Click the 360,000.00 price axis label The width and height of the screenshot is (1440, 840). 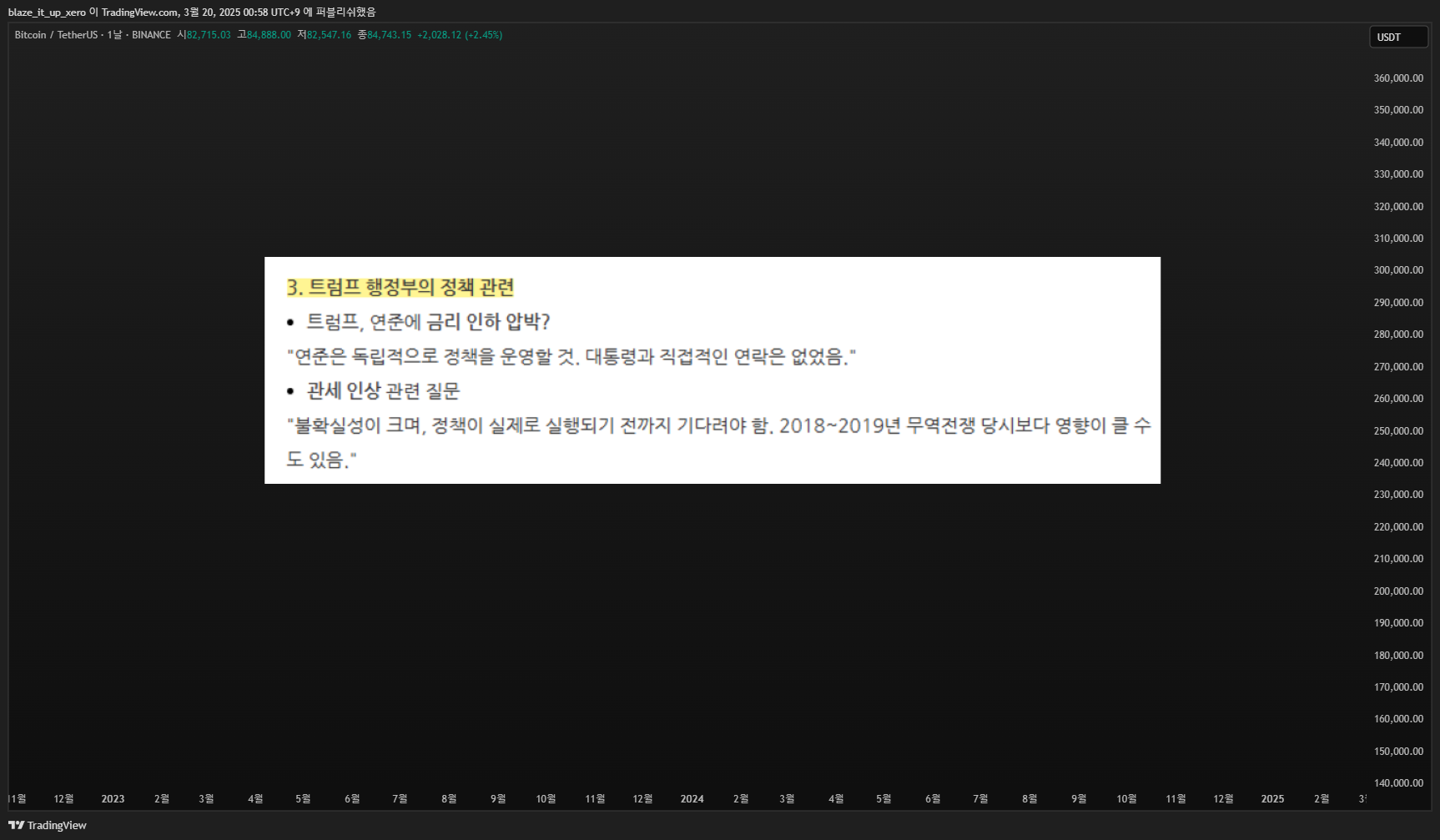click(1398, 78)
